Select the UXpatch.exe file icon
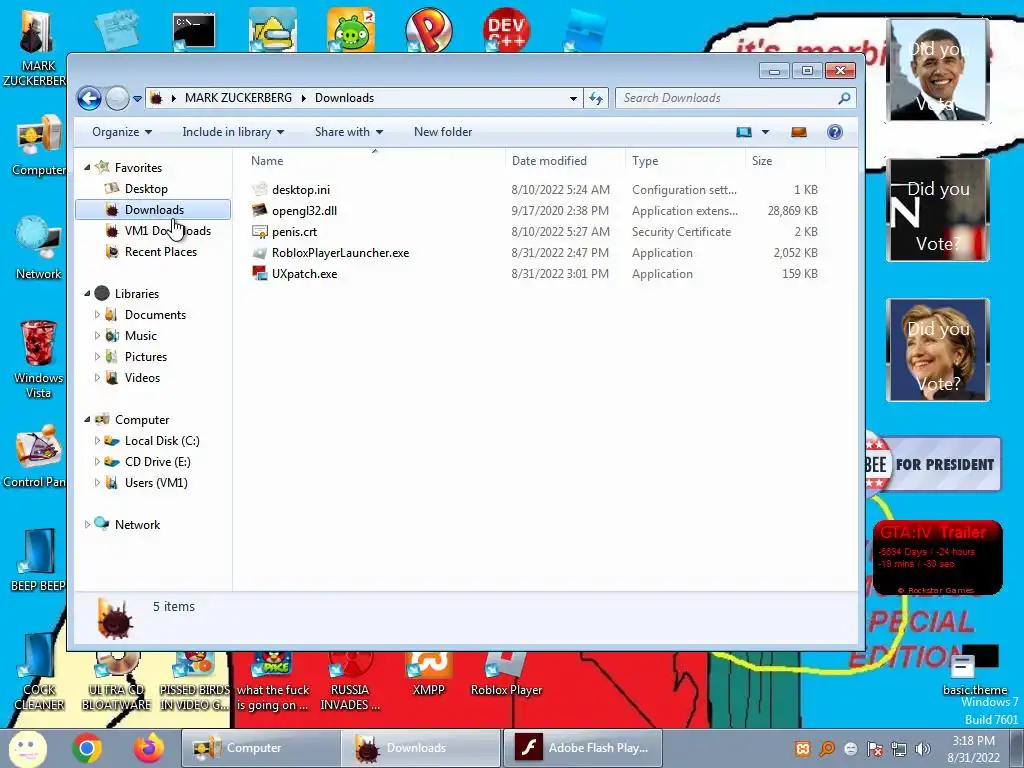 point(260,274)
